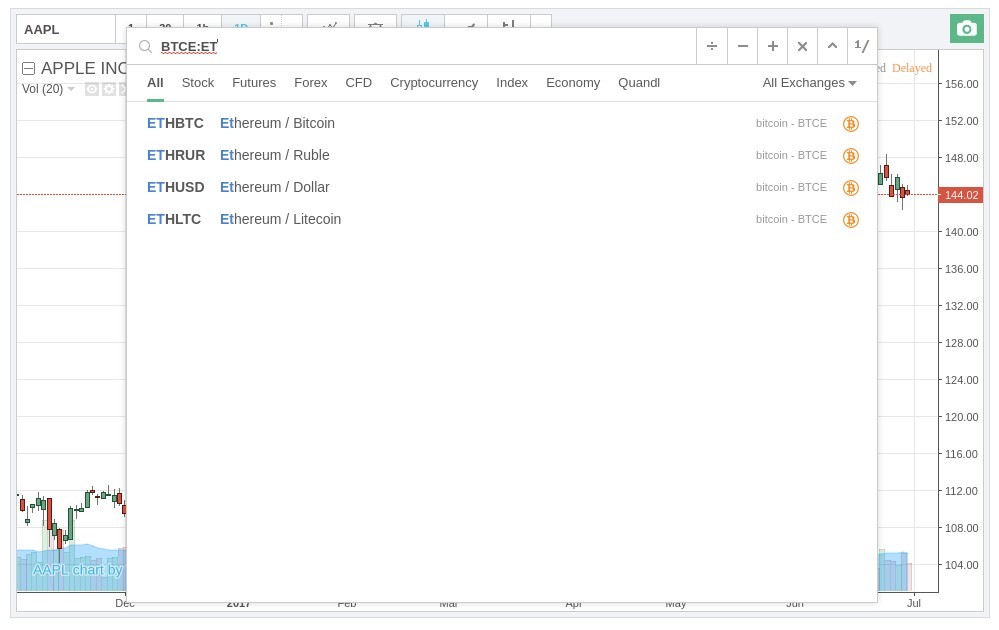Screen dimensions: 999x630
Task: Switch to the Forex tab
Action: 310,83
